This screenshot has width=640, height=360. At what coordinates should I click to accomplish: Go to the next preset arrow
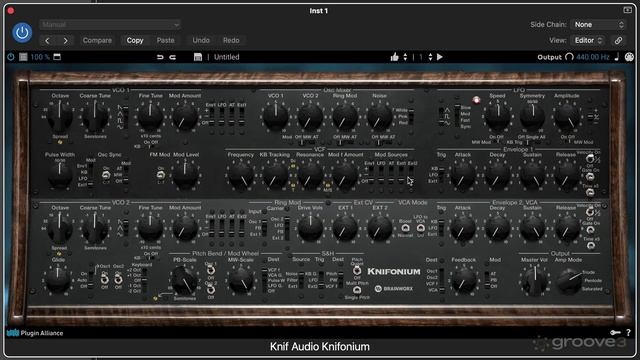click(65, 40)
